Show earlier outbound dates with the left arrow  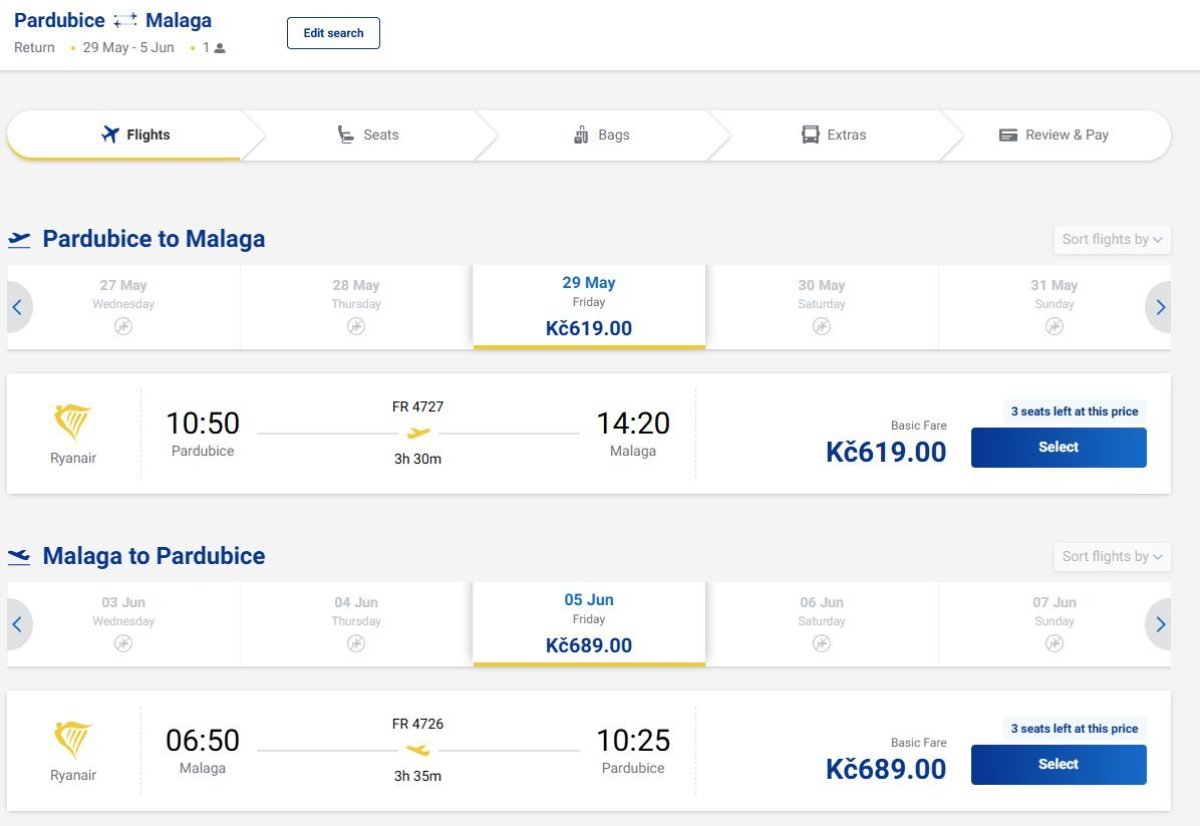pos(19,308)
